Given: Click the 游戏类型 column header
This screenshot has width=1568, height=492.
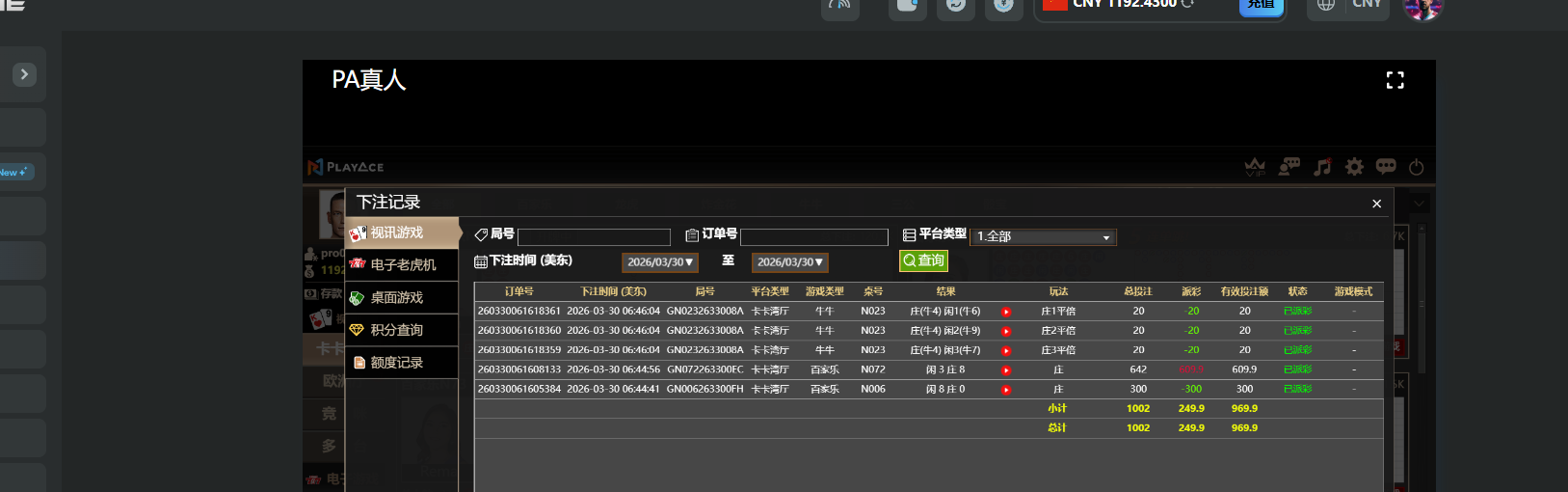Looking at the screenshot, I should pos(824,291).
